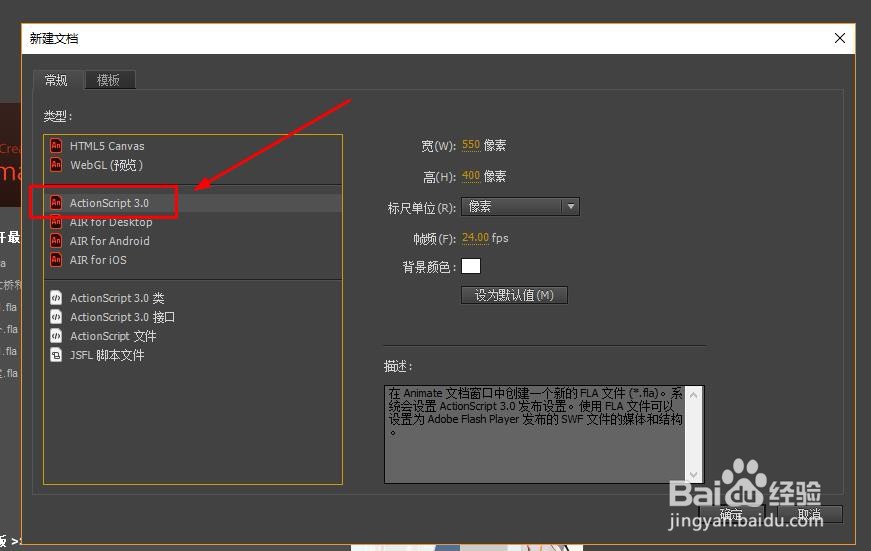The image size is (871, 551).
Task: Close the 新建文档 dialog
Action: coord(840,38)
